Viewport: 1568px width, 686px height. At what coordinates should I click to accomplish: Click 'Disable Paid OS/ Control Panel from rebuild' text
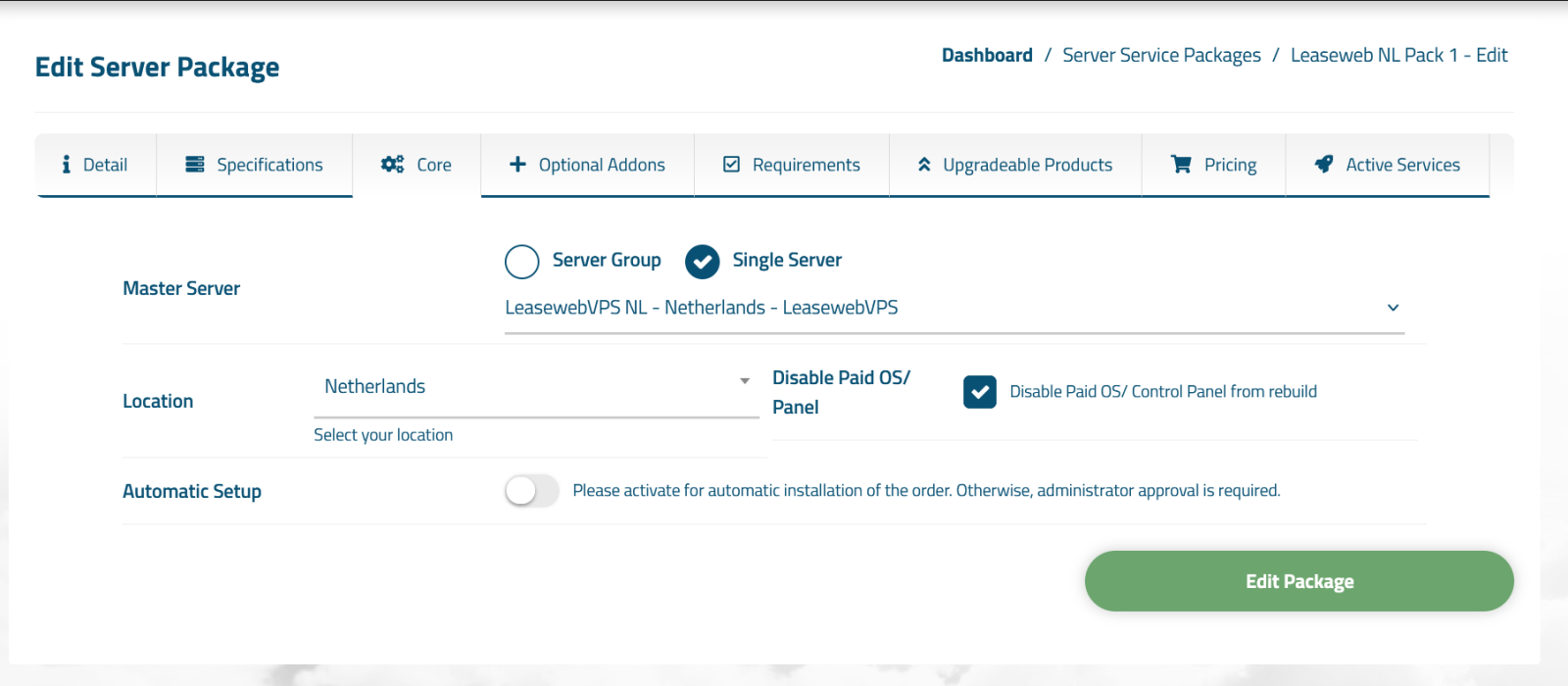point(1163,391)
